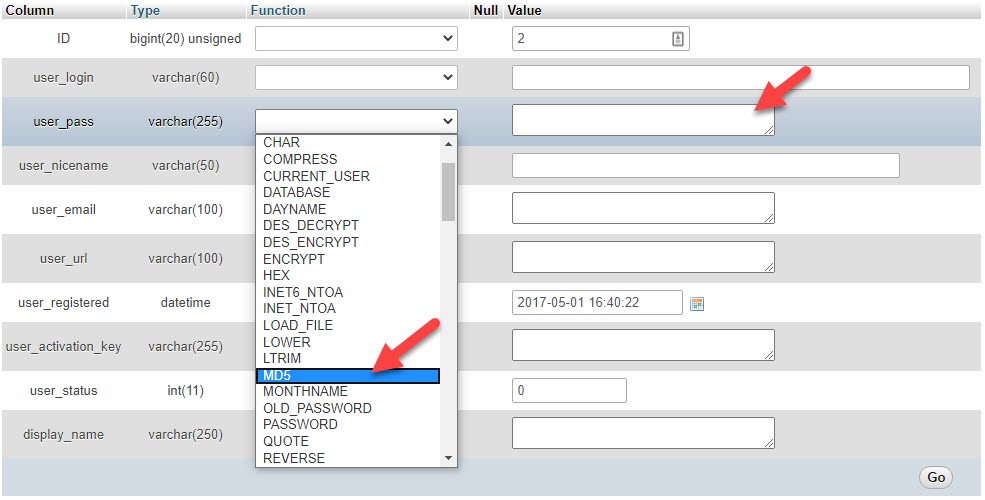Pick HEX function option
The height and width of the screenshot is (500, 985).
pyautogui.click(x=276, y=275)
